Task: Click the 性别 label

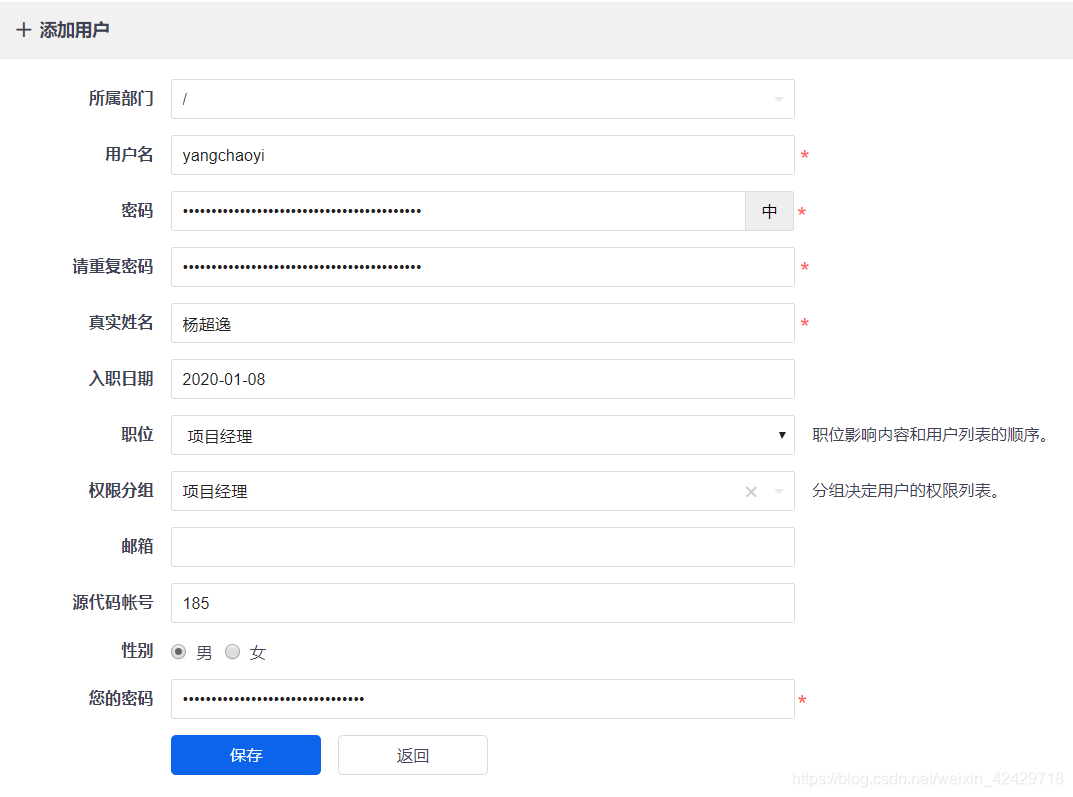Action: [137, 651]
